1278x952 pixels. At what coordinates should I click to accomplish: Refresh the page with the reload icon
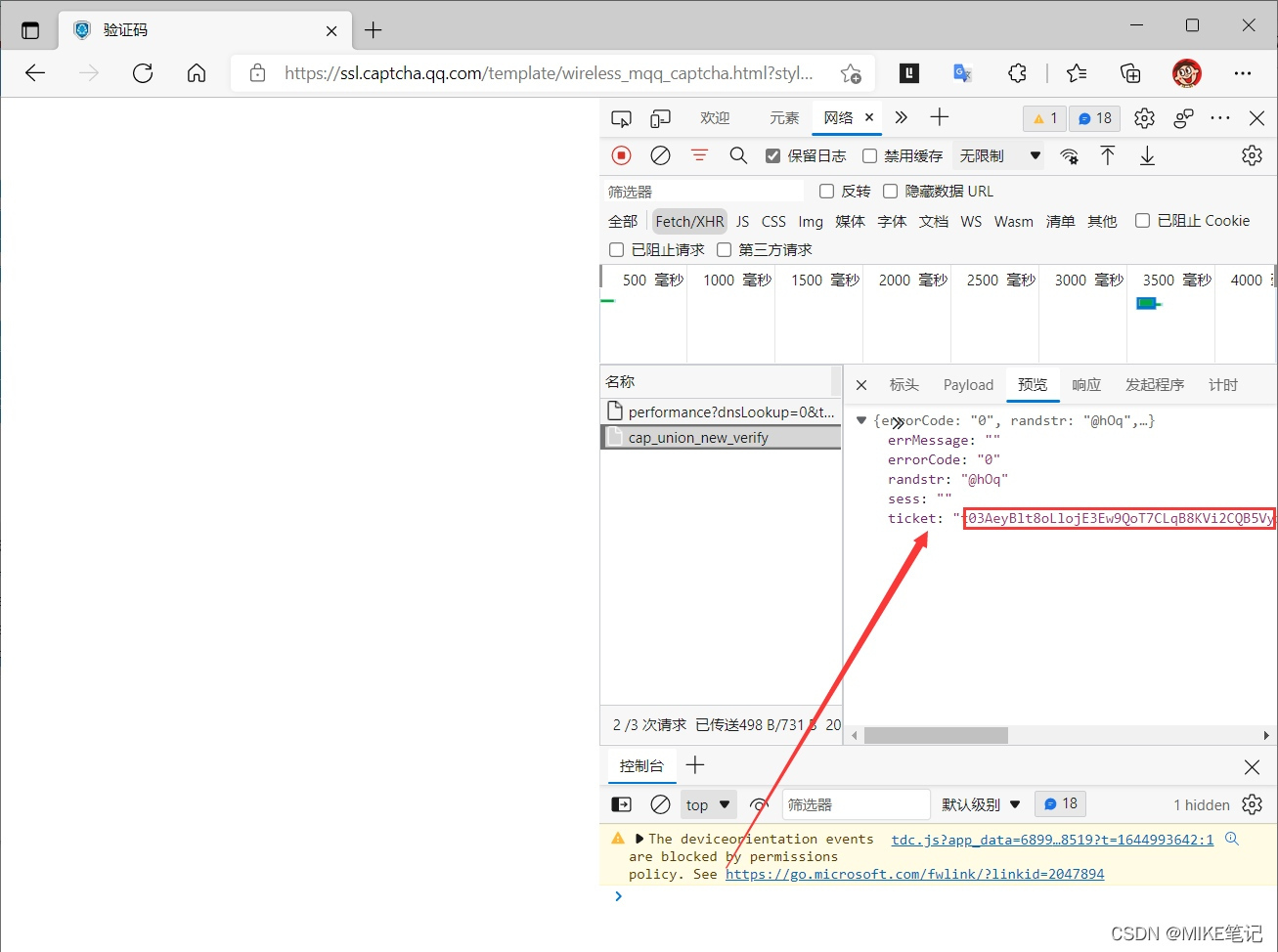click(x=143, y=73)
